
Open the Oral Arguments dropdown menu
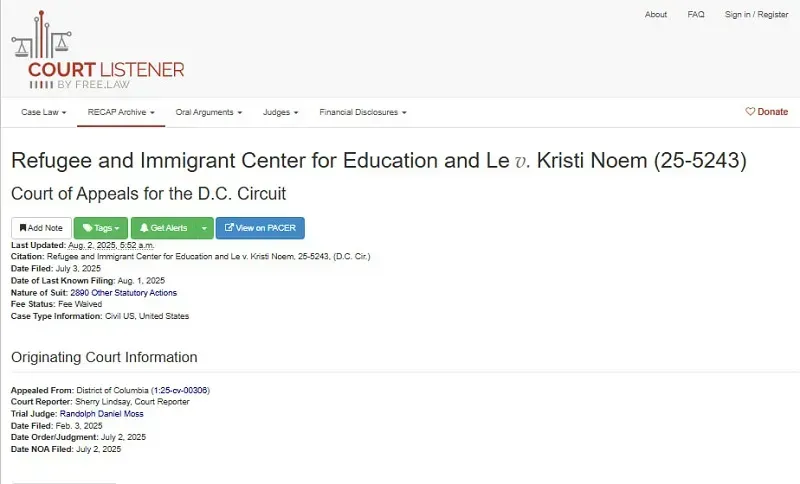[209, 112]
